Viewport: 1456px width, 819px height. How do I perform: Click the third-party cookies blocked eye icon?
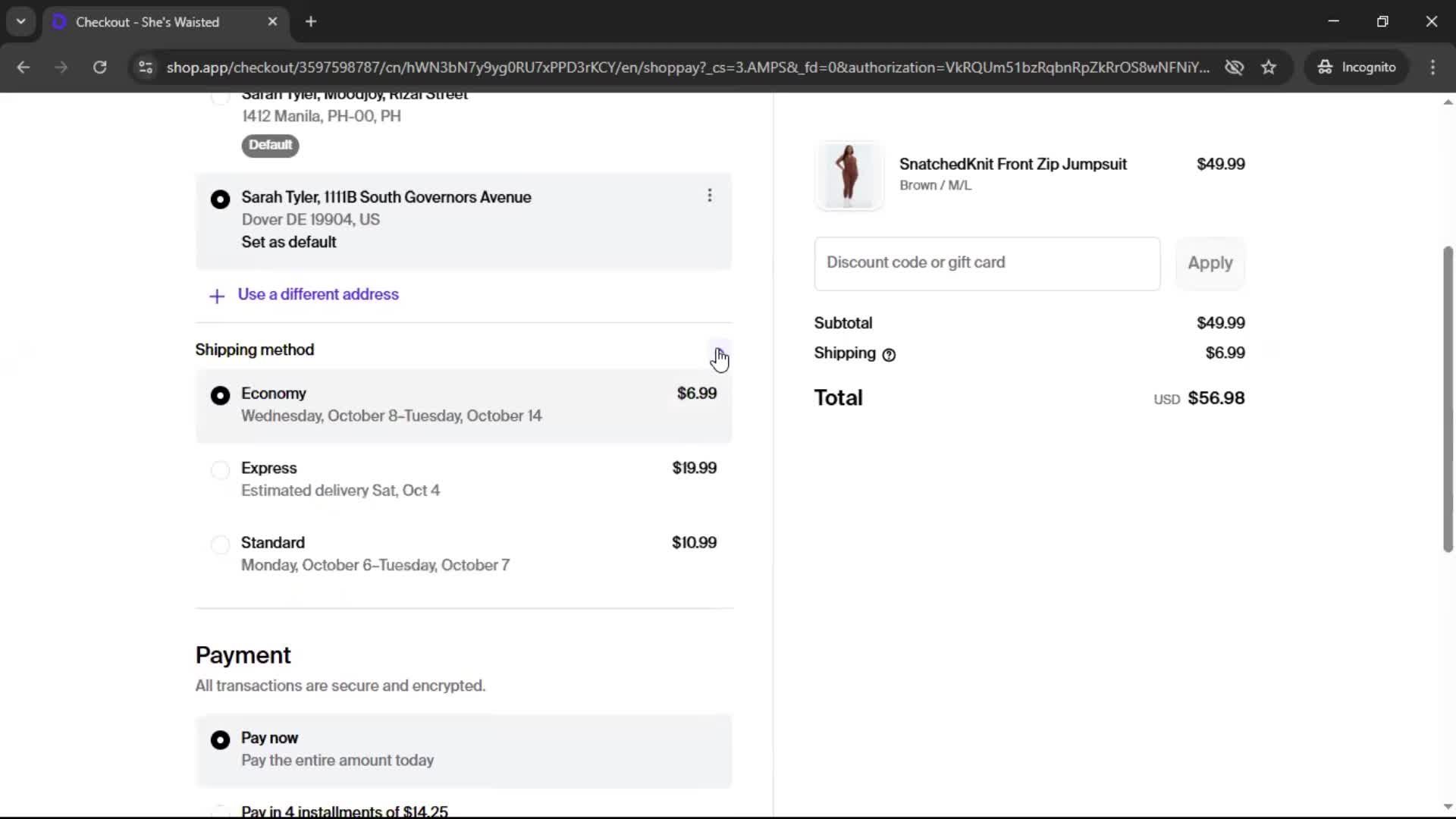1234,67
